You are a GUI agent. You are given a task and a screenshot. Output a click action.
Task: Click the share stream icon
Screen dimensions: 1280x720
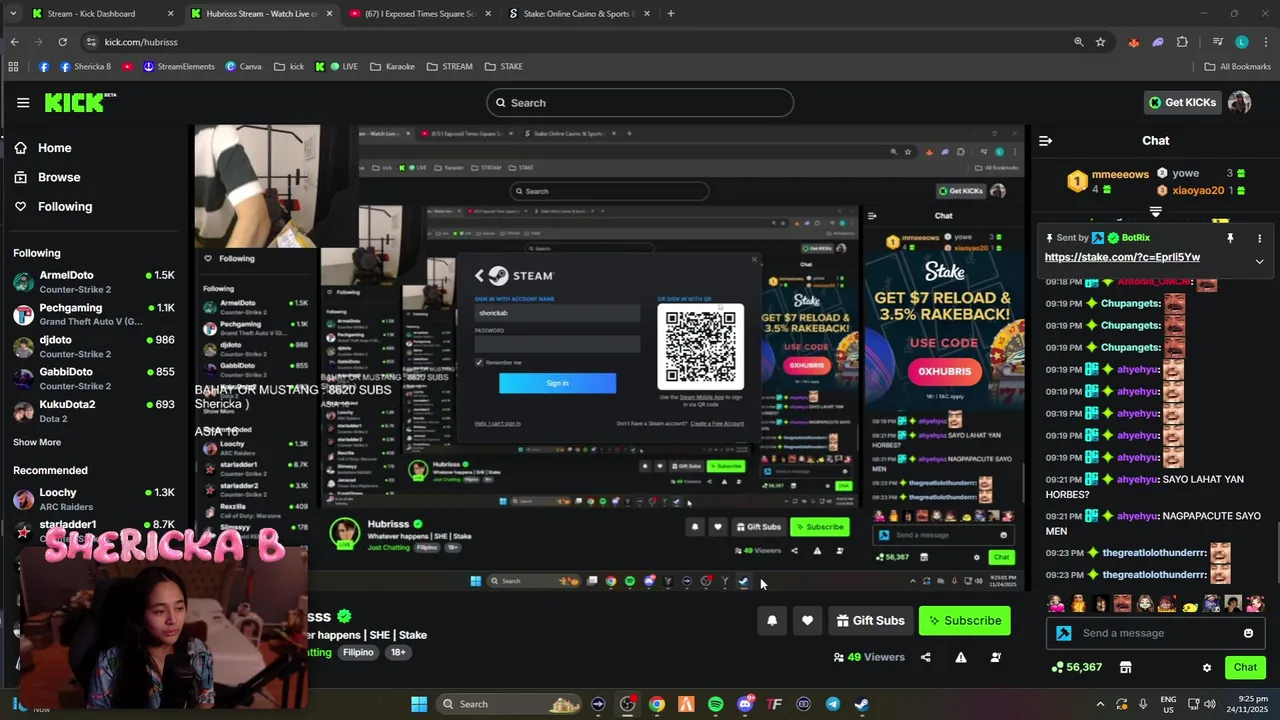point(925,657)
